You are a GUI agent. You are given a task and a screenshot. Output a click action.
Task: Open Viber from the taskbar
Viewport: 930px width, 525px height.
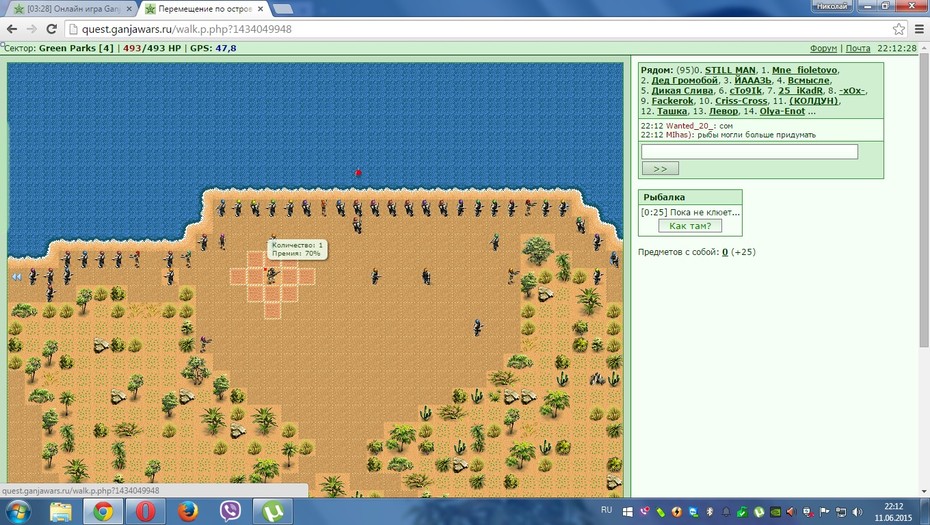pos(230,511)
